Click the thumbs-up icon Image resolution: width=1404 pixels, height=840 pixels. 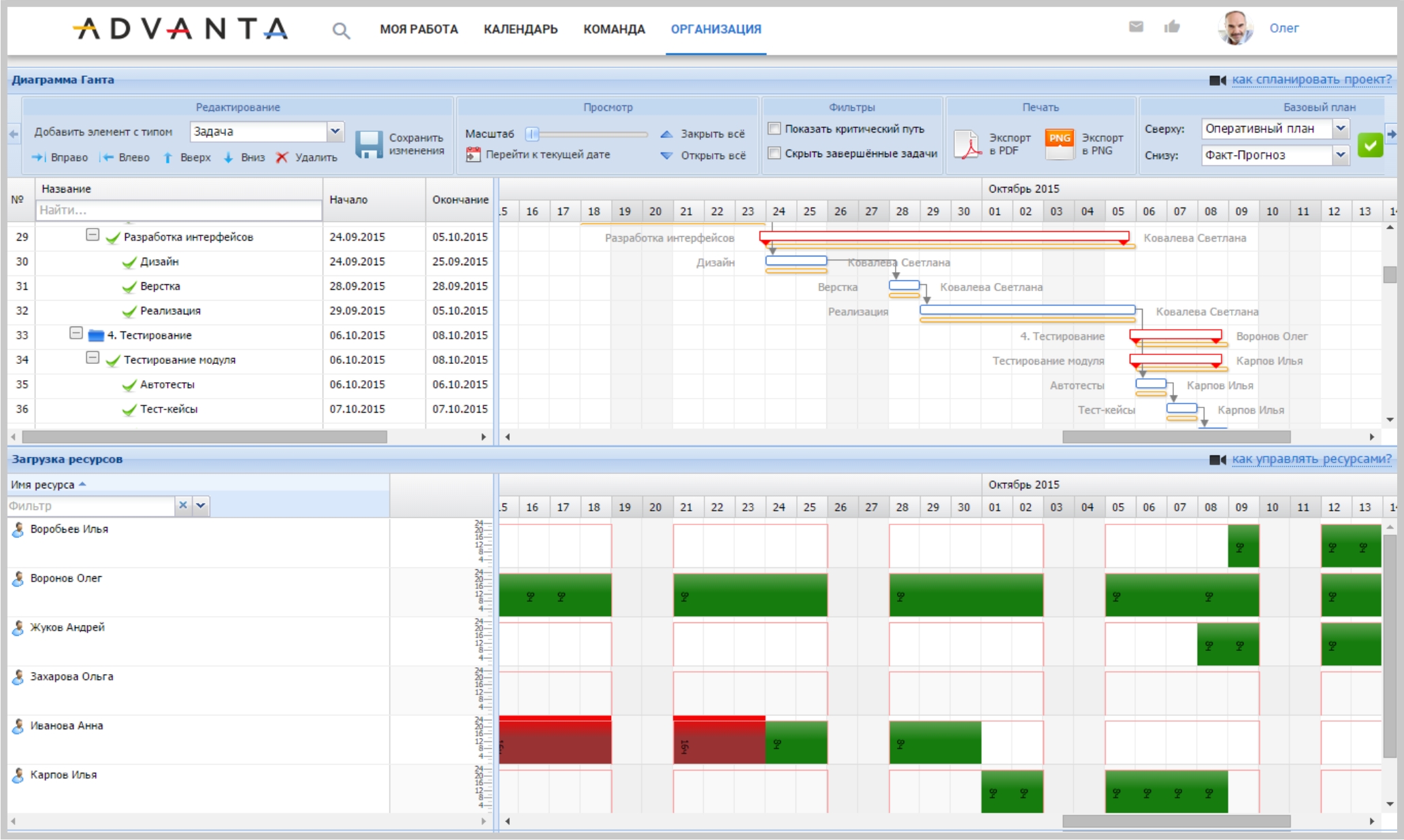click(1172, 27)
